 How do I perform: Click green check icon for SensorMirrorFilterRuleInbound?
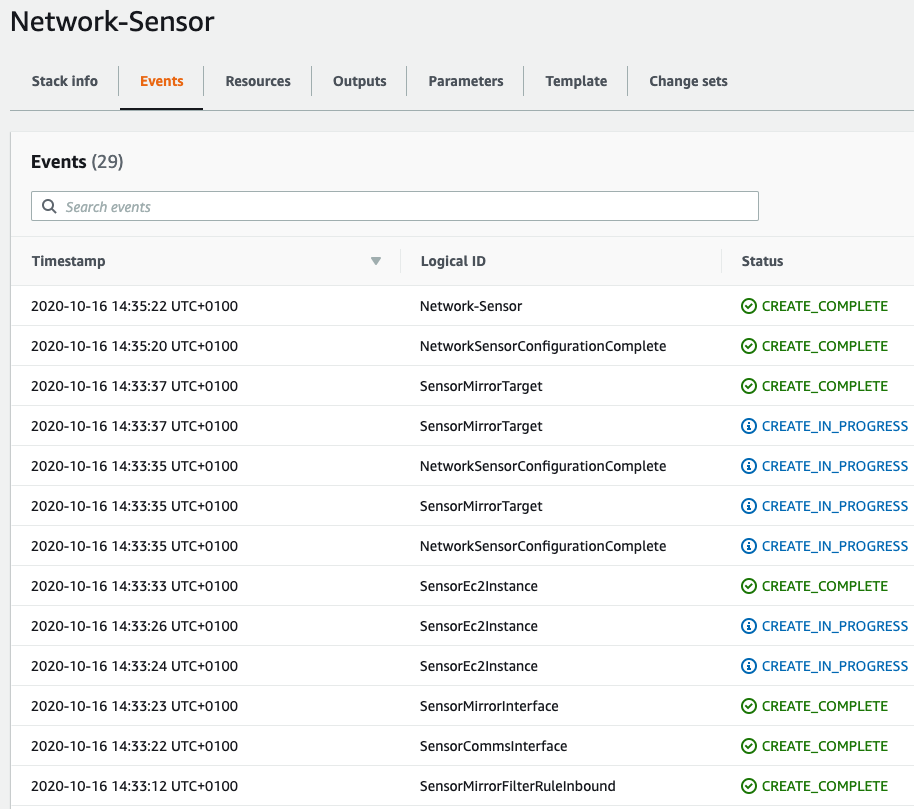pyautogui.click(x=749, y=786)
